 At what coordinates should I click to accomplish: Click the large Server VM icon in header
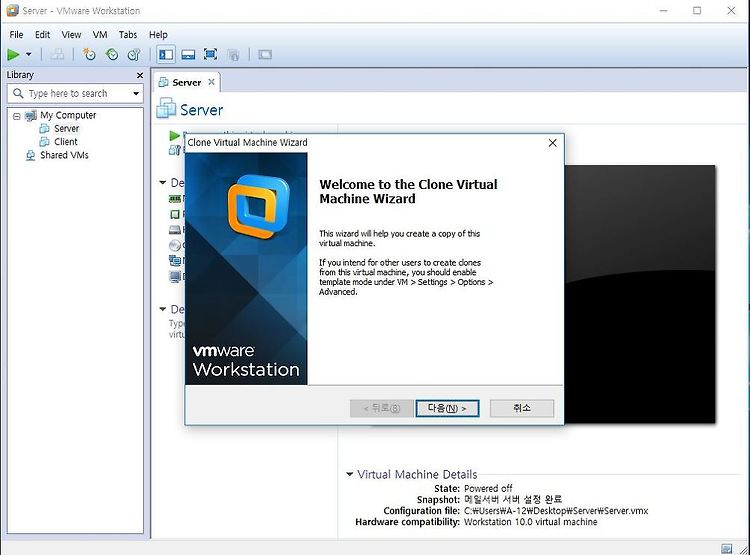(x=166, y=108)
